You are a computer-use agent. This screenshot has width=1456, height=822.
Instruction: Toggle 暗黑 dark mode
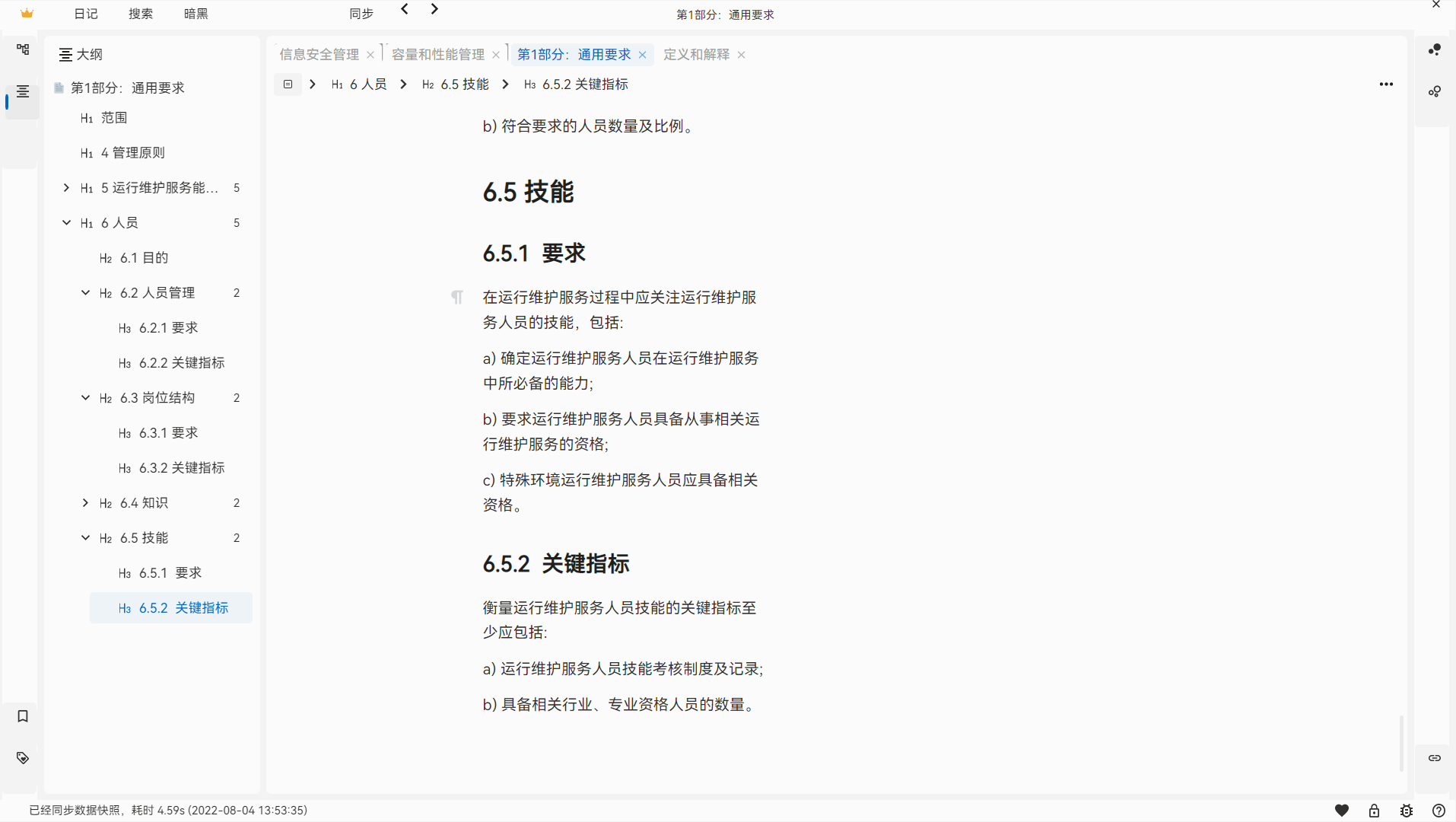pyautogui.click(x=195, y=13)
